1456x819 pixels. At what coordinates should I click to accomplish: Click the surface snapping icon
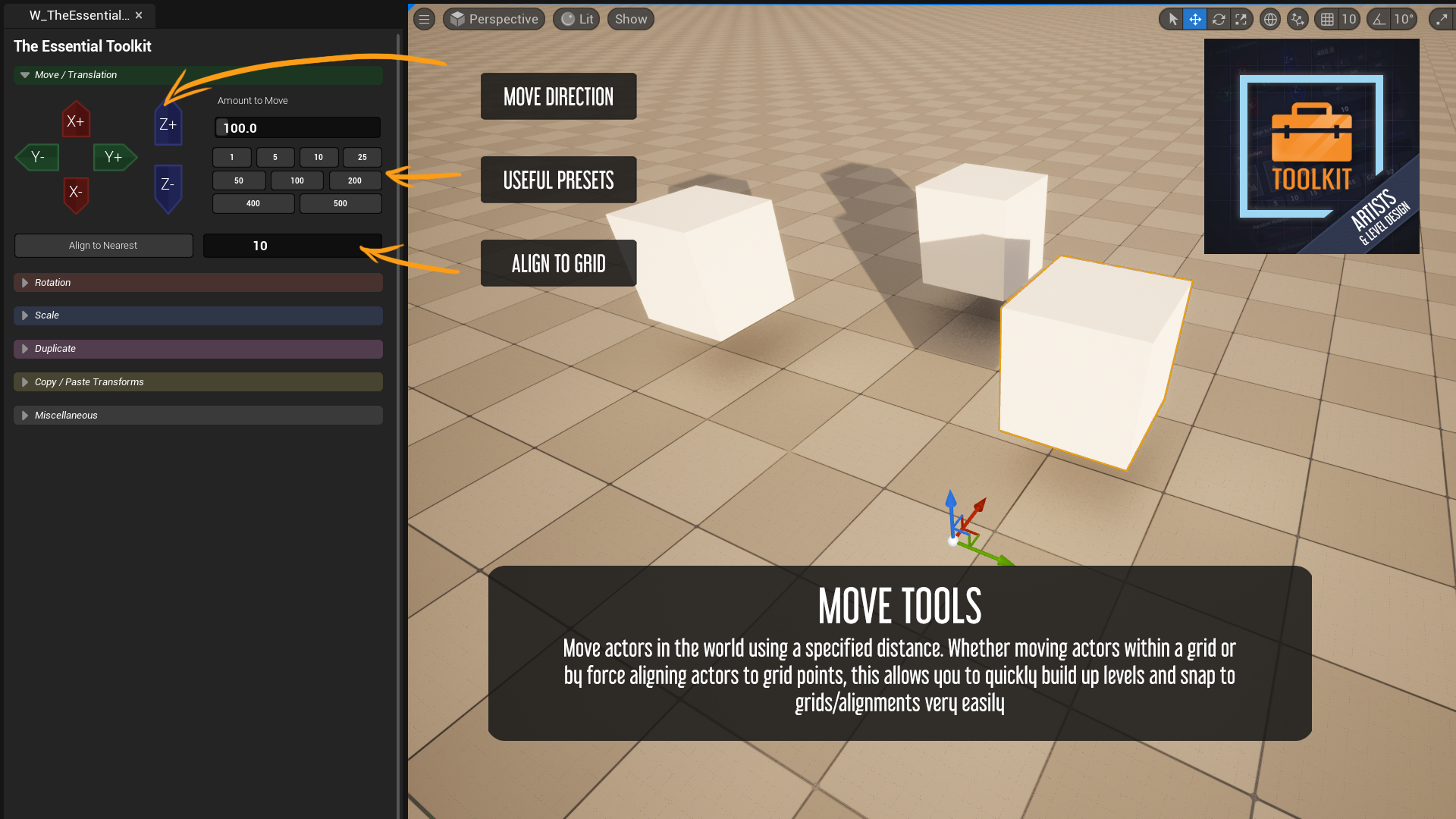click(x=1298, y=19)
